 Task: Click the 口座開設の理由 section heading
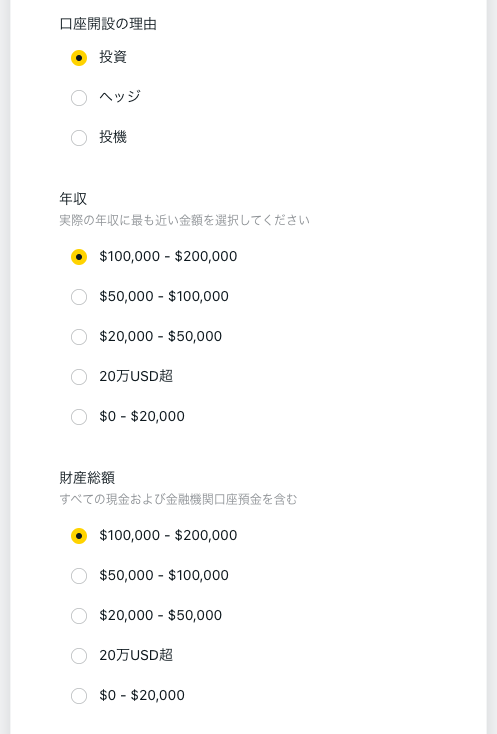point(108,24)
